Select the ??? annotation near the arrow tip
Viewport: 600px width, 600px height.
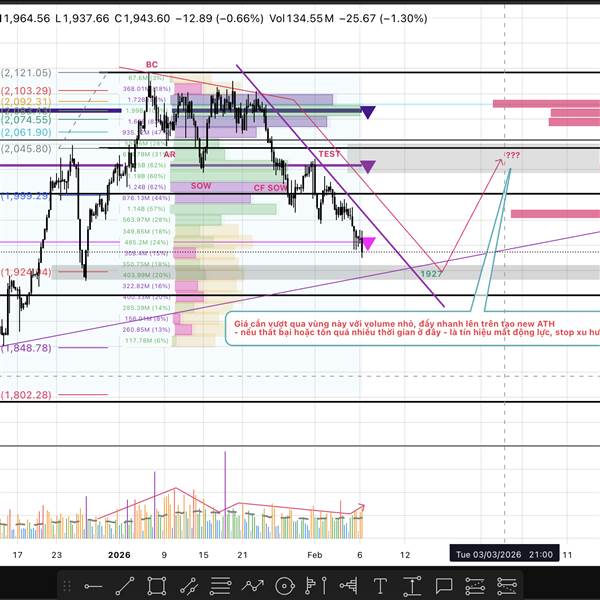tap(512, 155)
